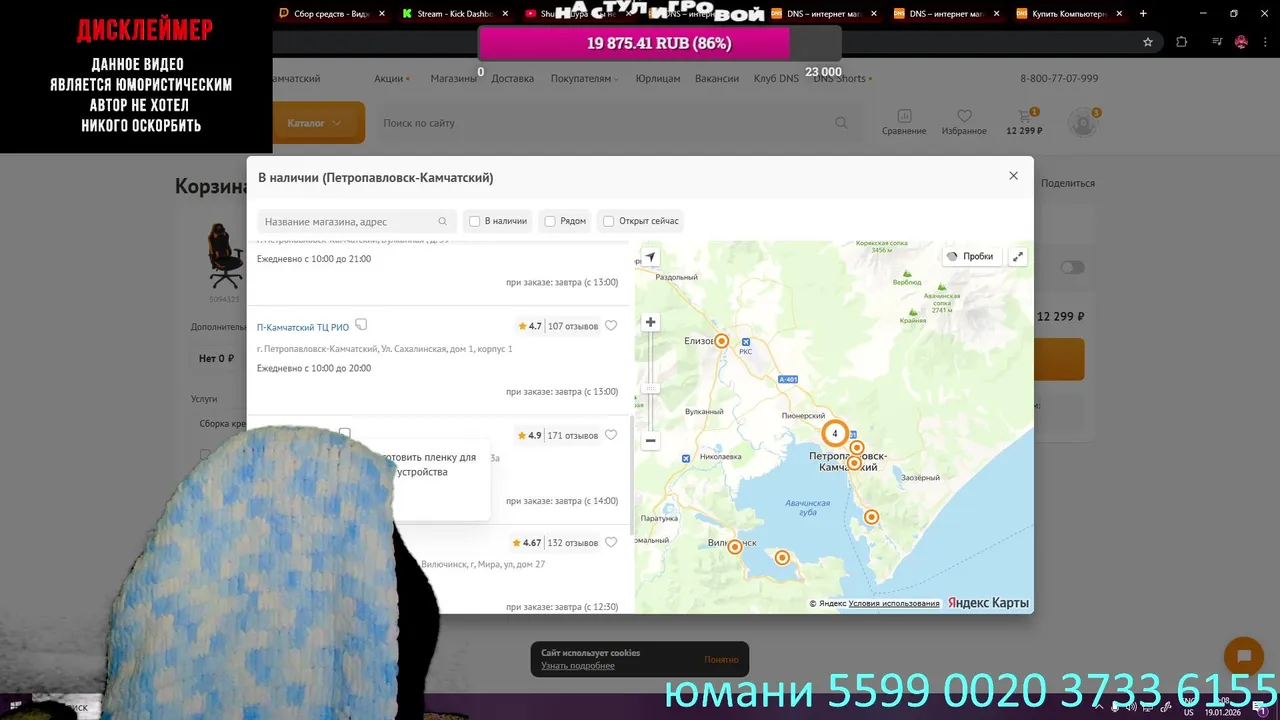Open the Chrome extensions puzzle icon
The image size is (1280, 720).
[1181, 42]
